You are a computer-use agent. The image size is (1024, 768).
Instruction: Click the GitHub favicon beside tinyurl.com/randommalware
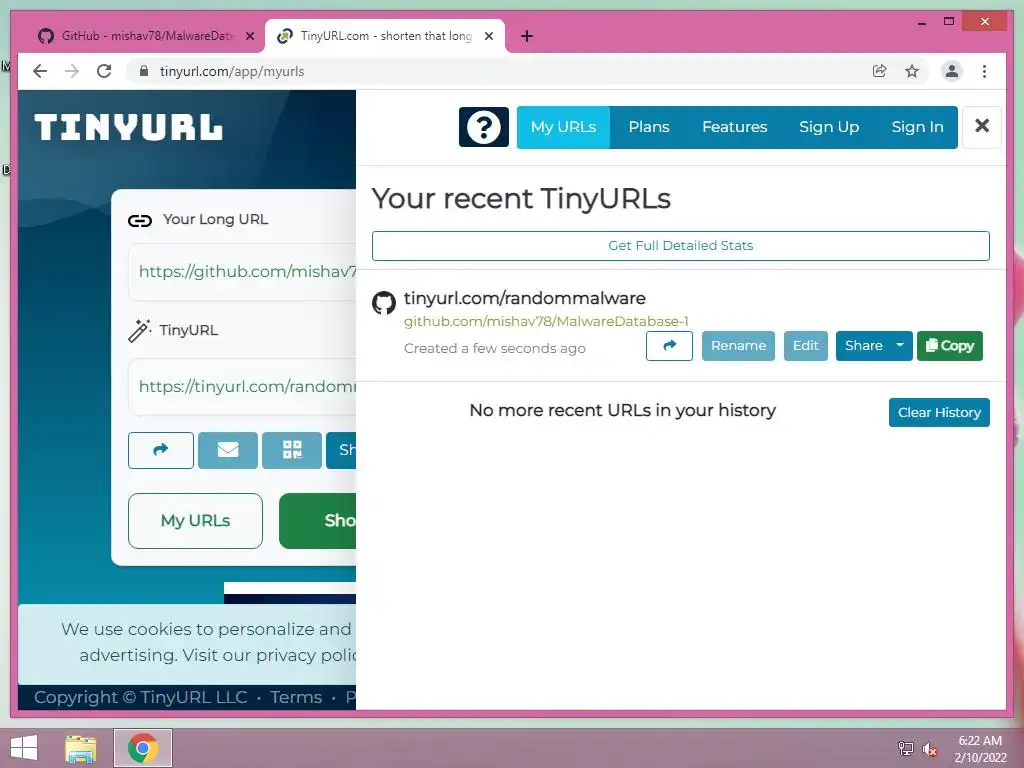384,303
